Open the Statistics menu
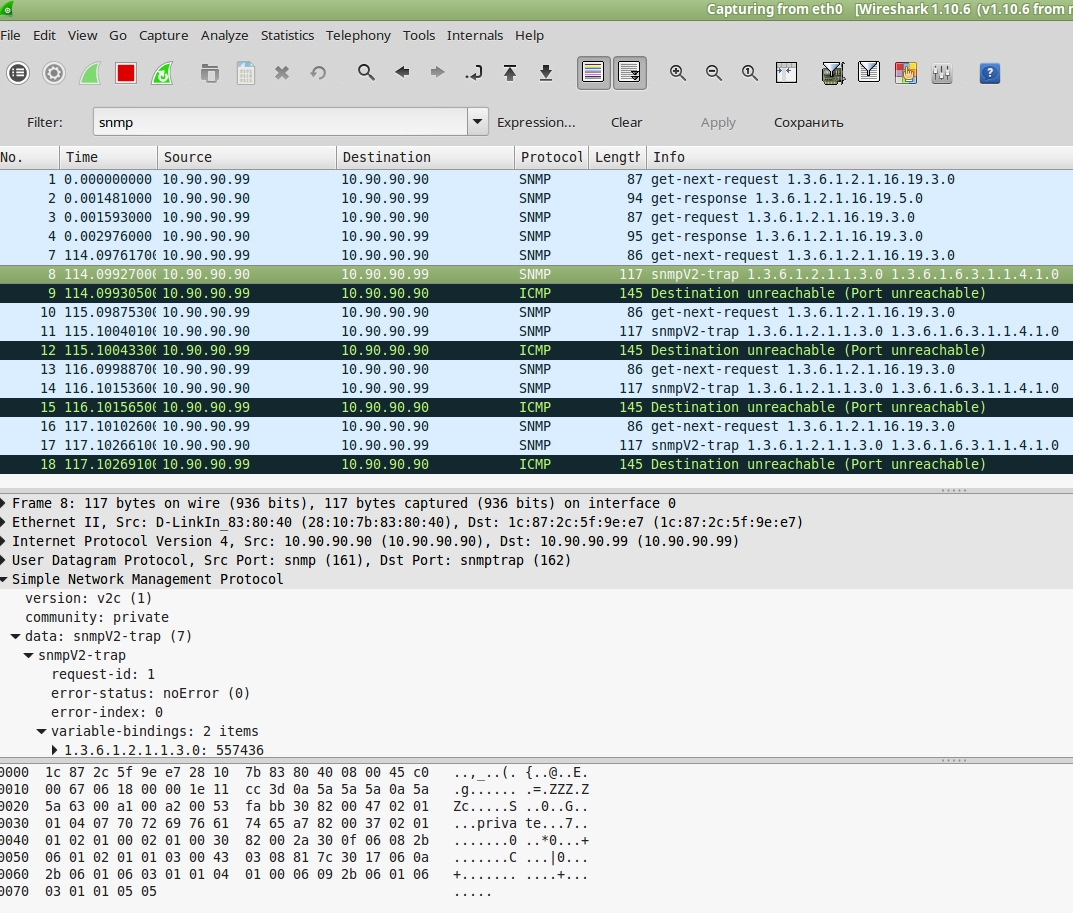Screen dimensions: 1073x913 click(x=287, y=35)
